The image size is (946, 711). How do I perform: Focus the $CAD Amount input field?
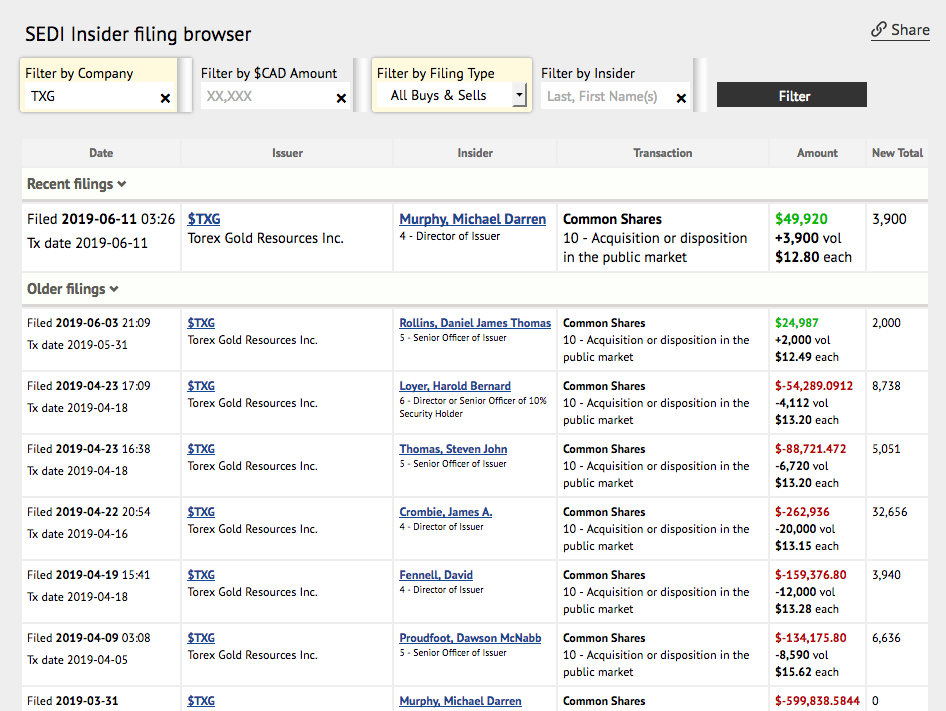[x=265, y=97]
